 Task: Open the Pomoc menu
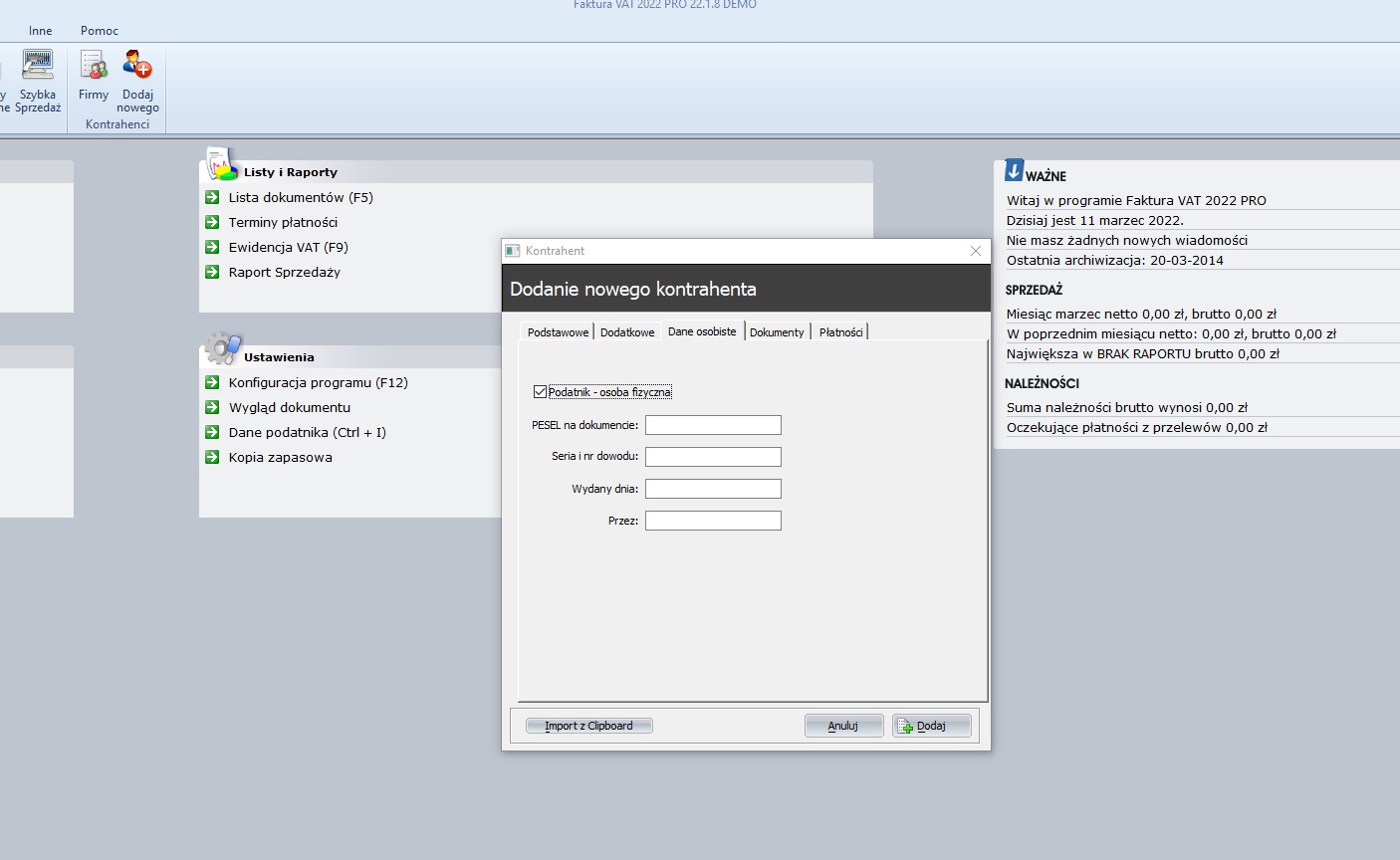[x=100, y=31]
